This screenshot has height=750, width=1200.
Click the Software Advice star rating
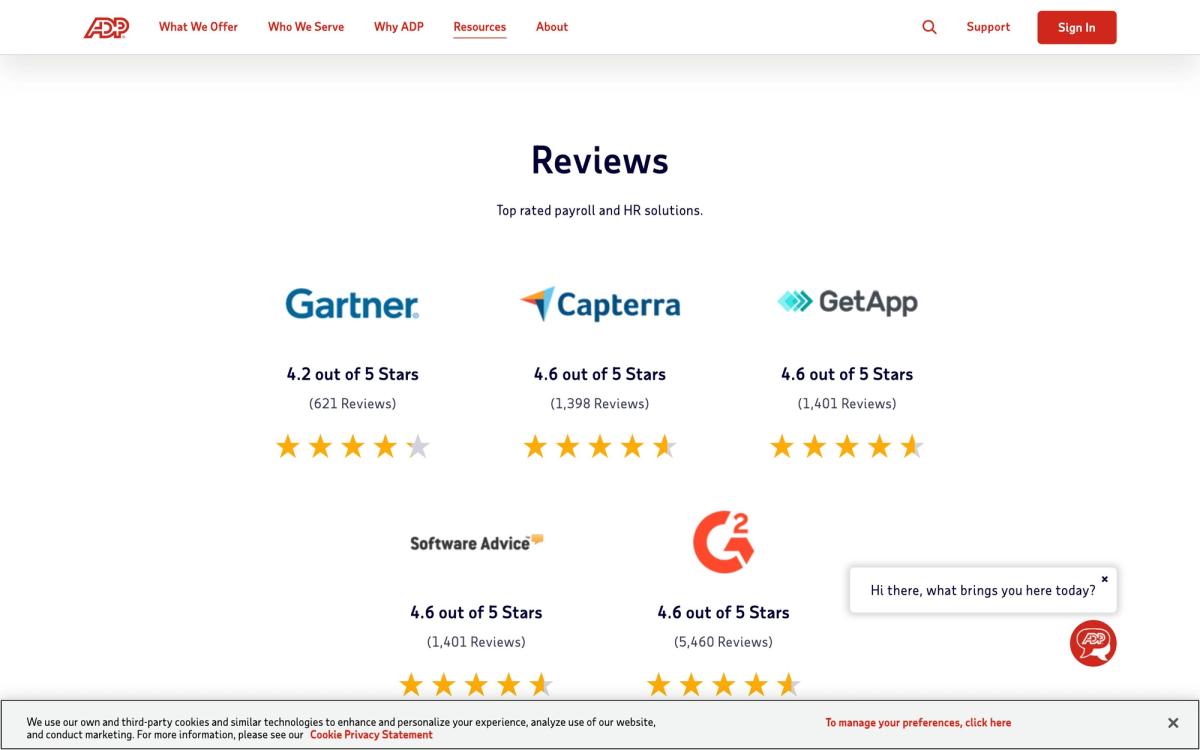(476, 685)
